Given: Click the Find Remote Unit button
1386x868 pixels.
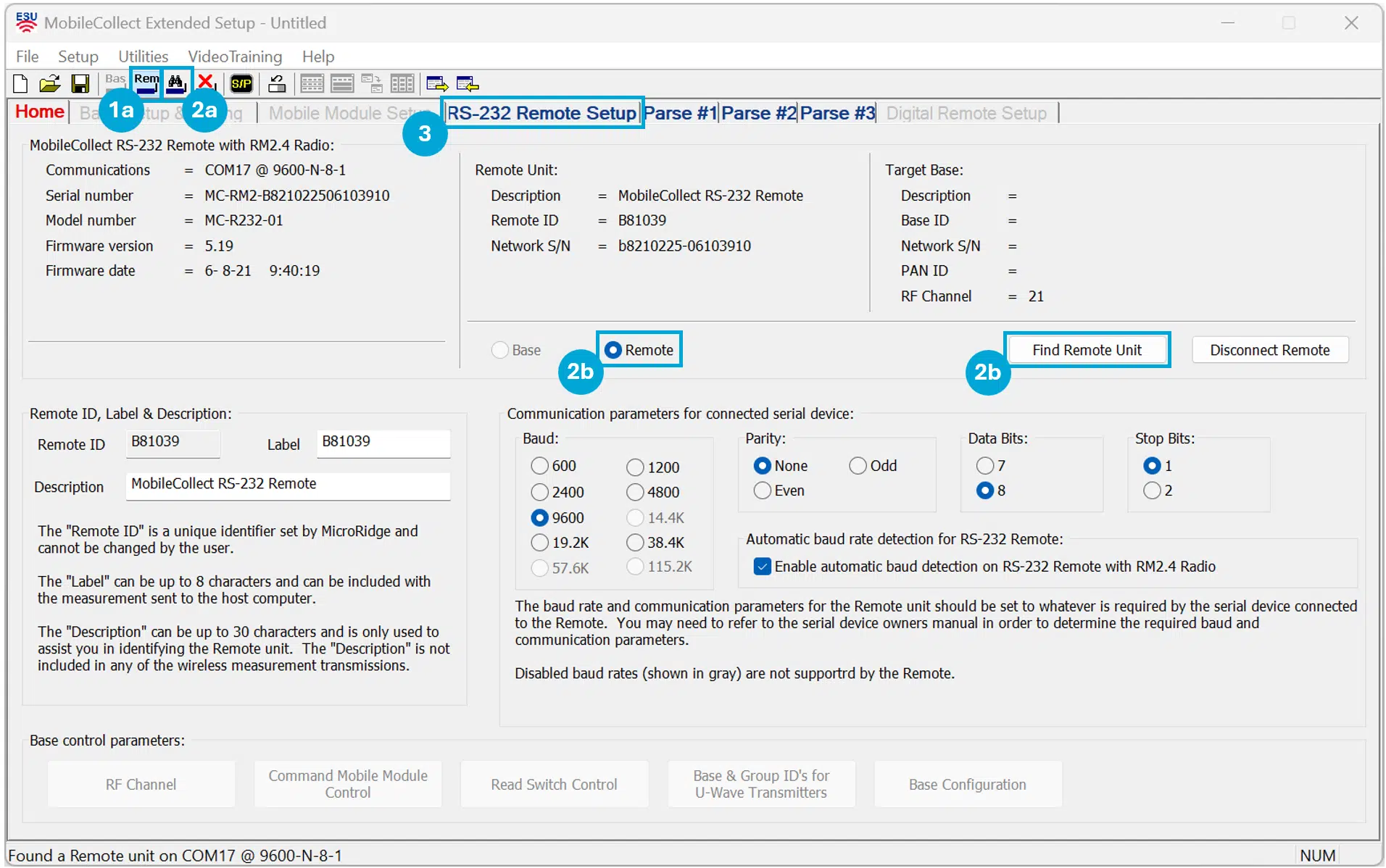Looking at the screenshot, I should point(1087,351).
